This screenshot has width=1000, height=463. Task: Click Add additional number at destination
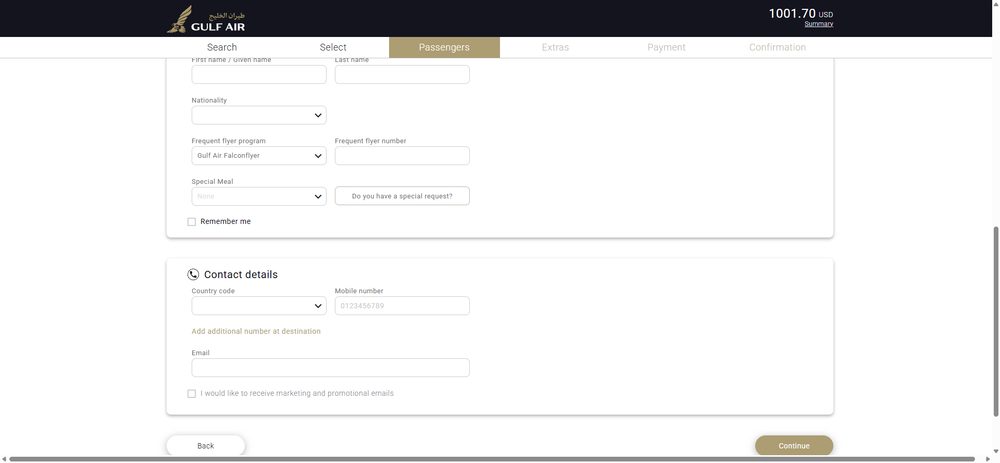point(256,332)
